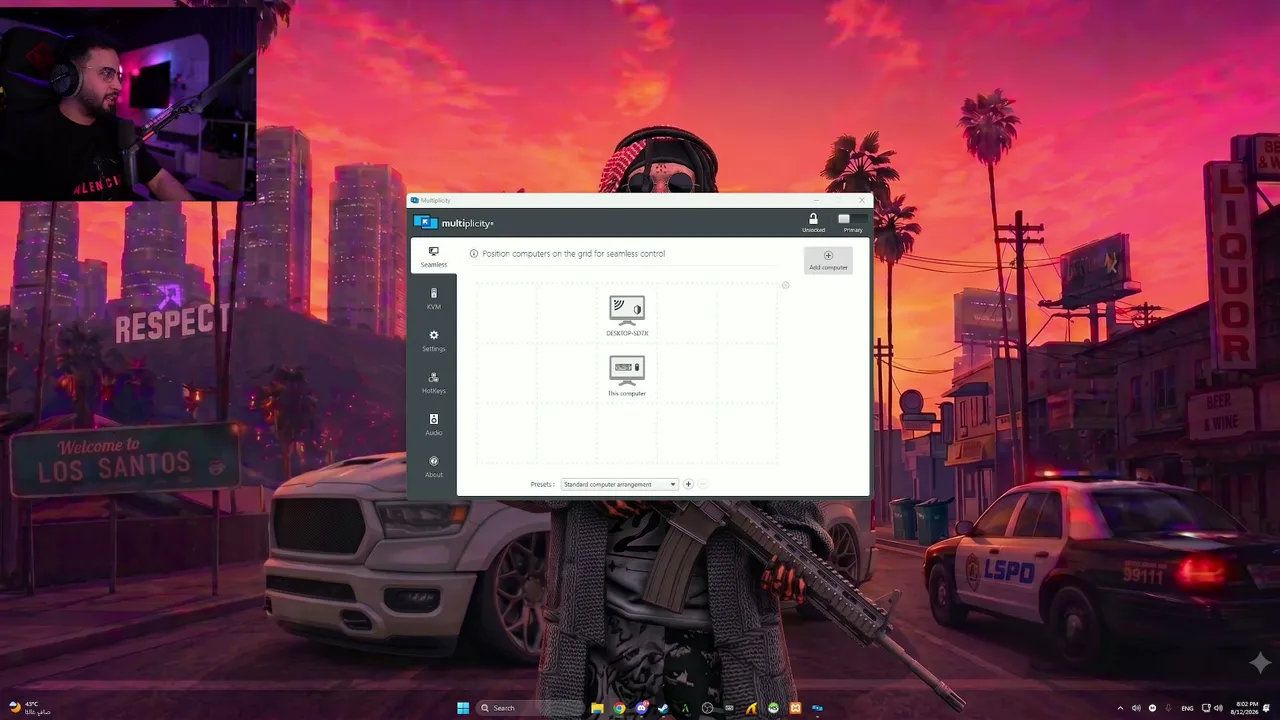Open the Seamless tab in Multiplicity
This screenshot has height=720, width=1280.
(433, 257)
